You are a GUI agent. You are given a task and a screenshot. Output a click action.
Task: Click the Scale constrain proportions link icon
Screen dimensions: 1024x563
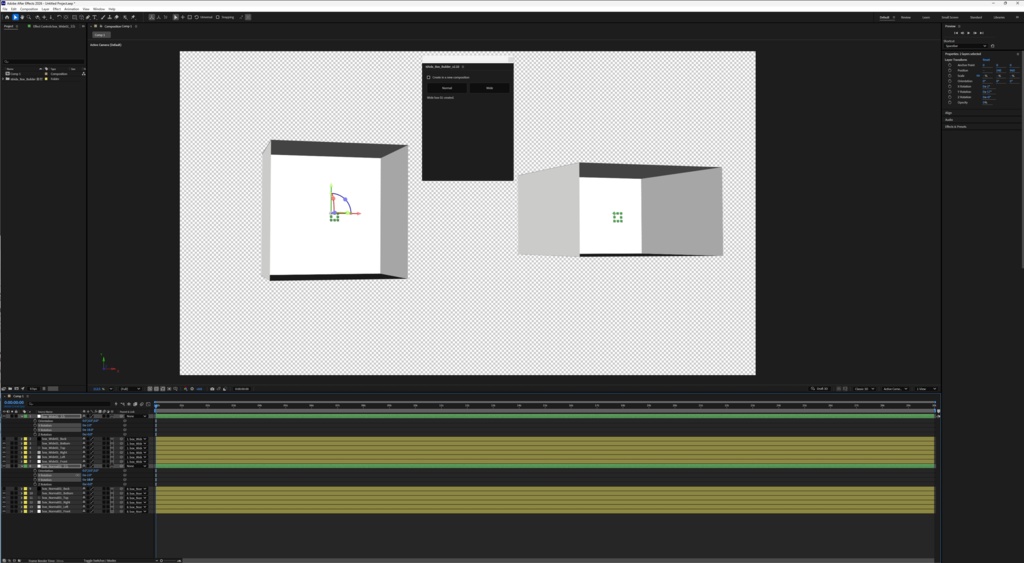click(x=978, y=76)
